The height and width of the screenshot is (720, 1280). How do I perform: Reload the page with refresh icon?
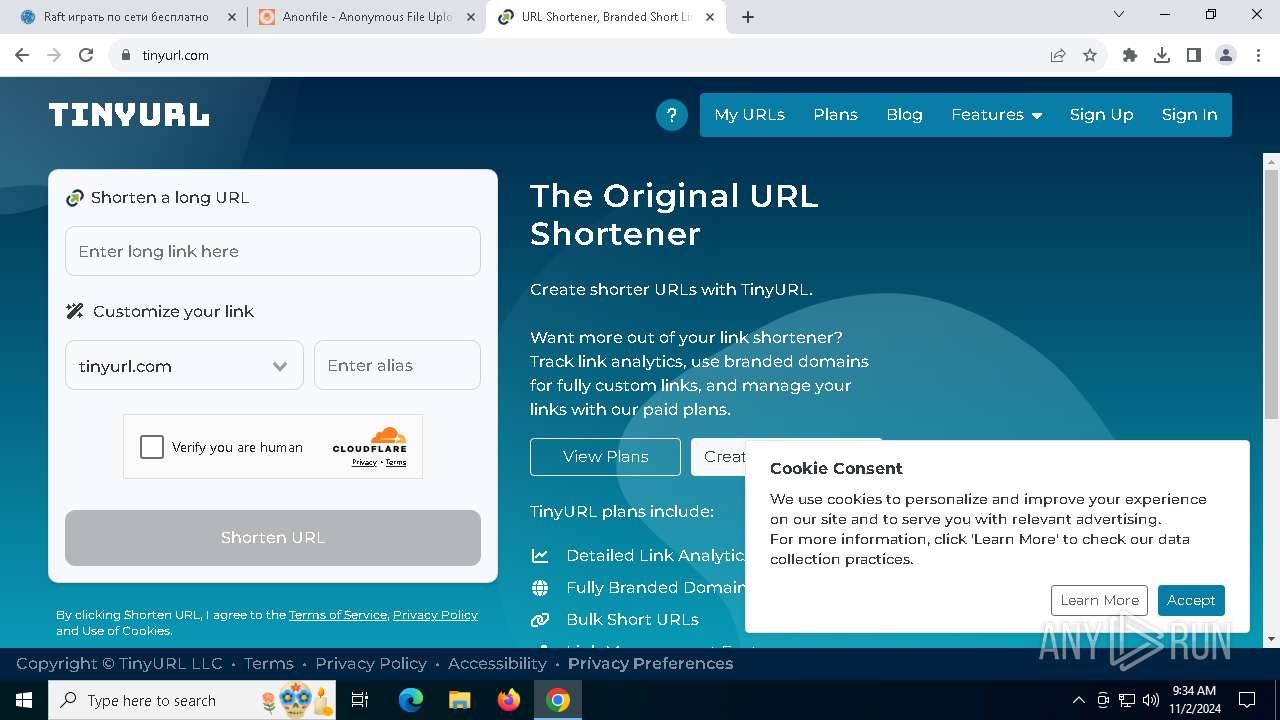pyautogui.click(x=86, y=55)
